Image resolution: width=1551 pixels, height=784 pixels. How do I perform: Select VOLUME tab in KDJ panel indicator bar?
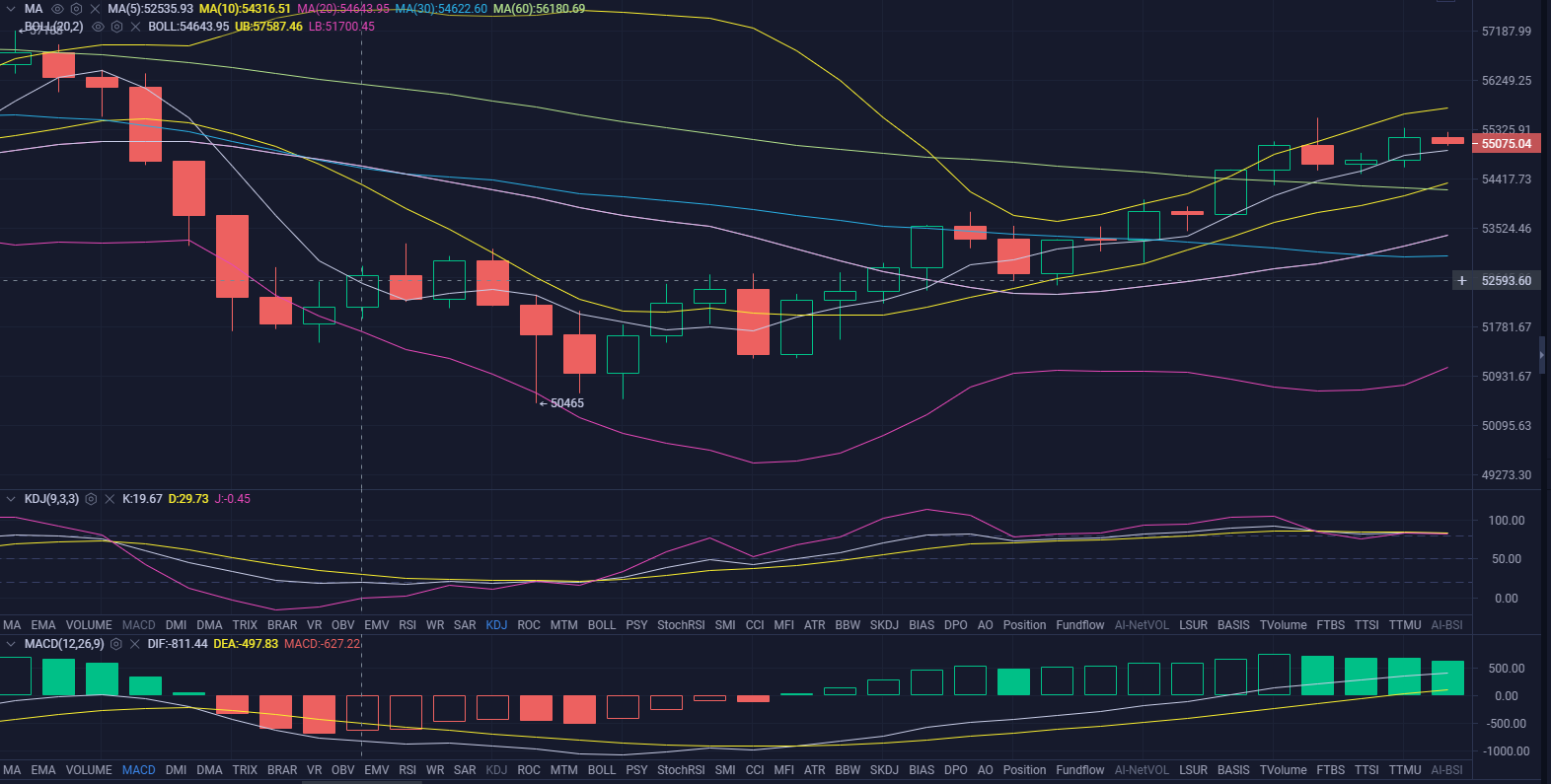(89, 625)
